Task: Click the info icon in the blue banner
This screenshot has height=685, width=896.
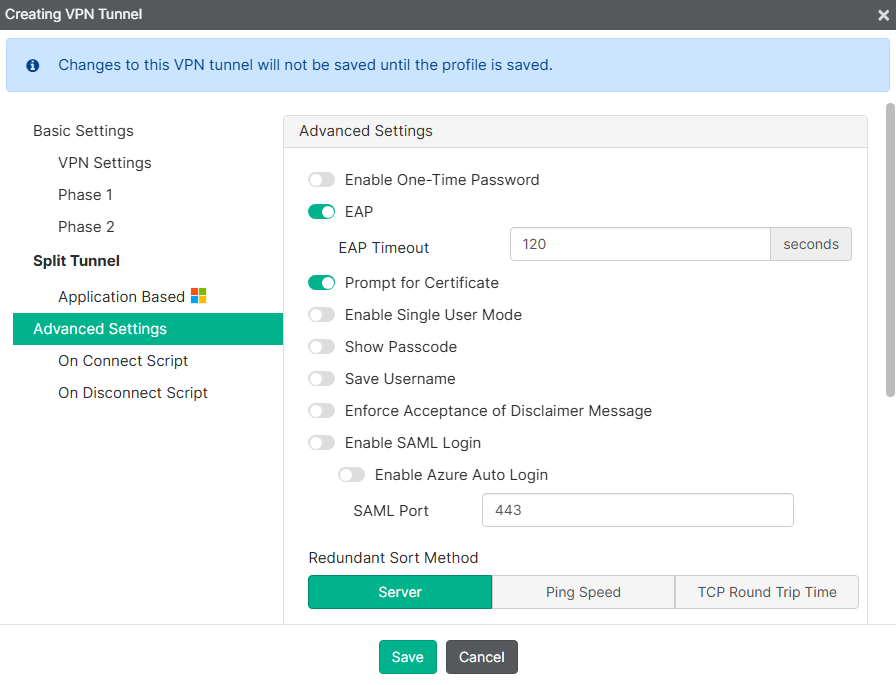Action: 32,64
